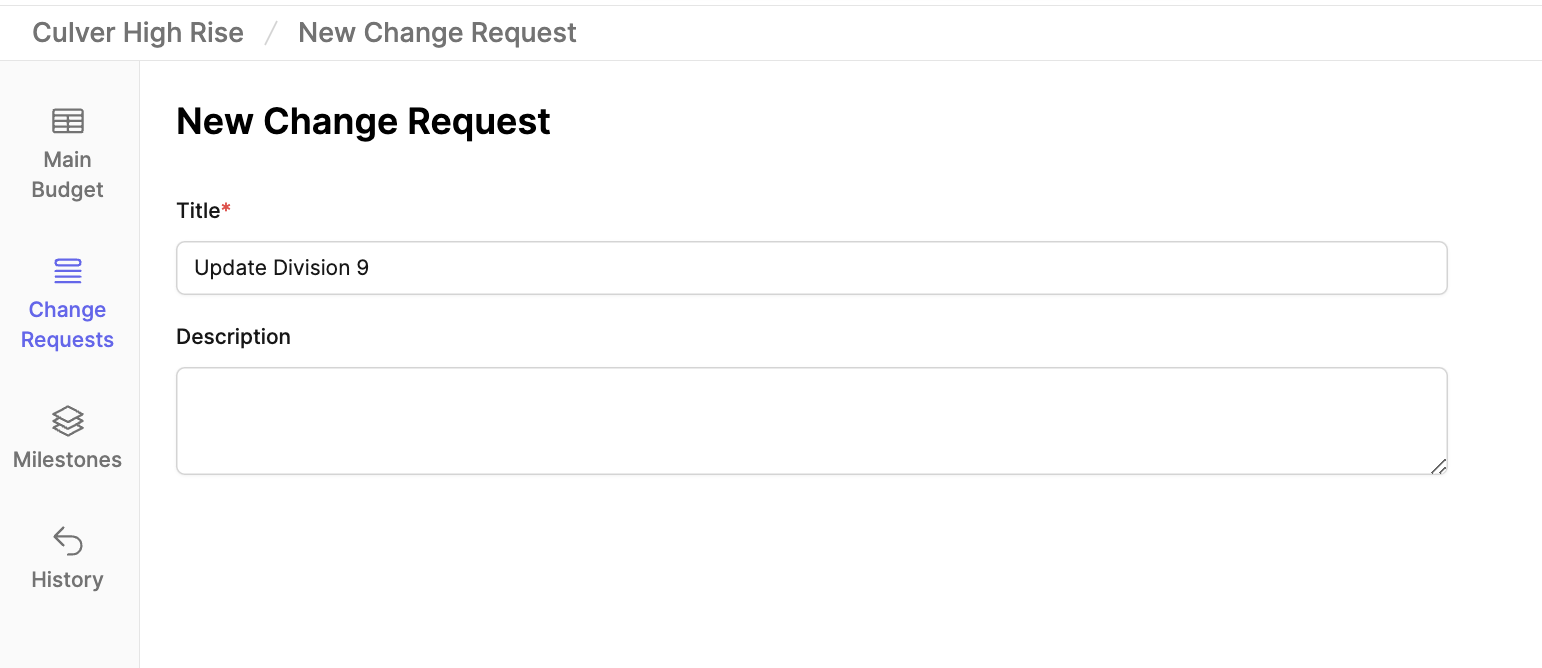Click the History back-arrow icon
Image resolution: width=1542 pixels, height=668 pixels.
pos(67,541)
